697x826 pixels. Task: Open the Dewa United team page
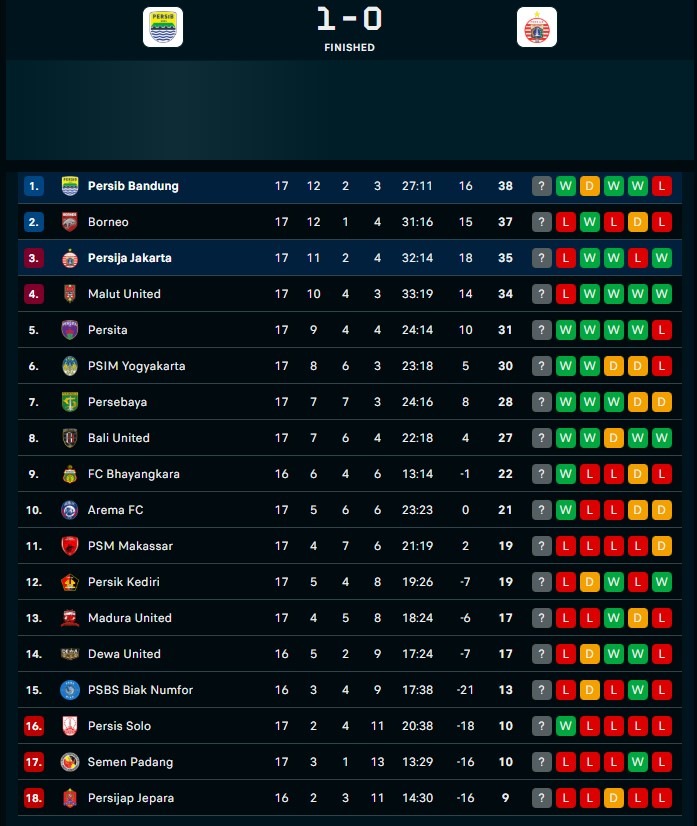click(124, 654)
